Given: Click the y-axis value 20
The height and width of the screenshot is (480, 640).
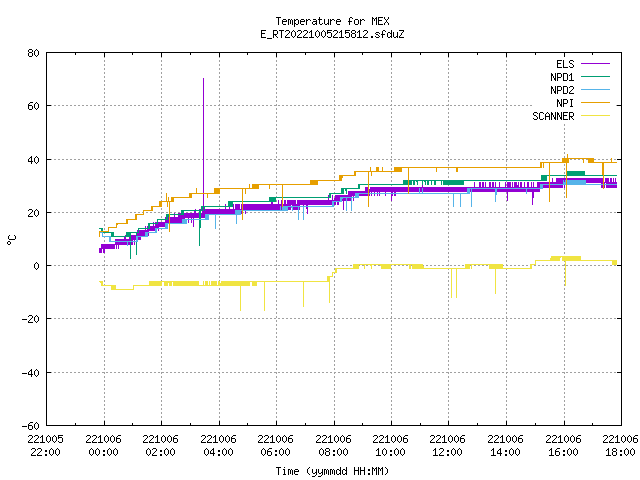Looking at the screenshot, I should pyautogui.click(x=33, y=213).
